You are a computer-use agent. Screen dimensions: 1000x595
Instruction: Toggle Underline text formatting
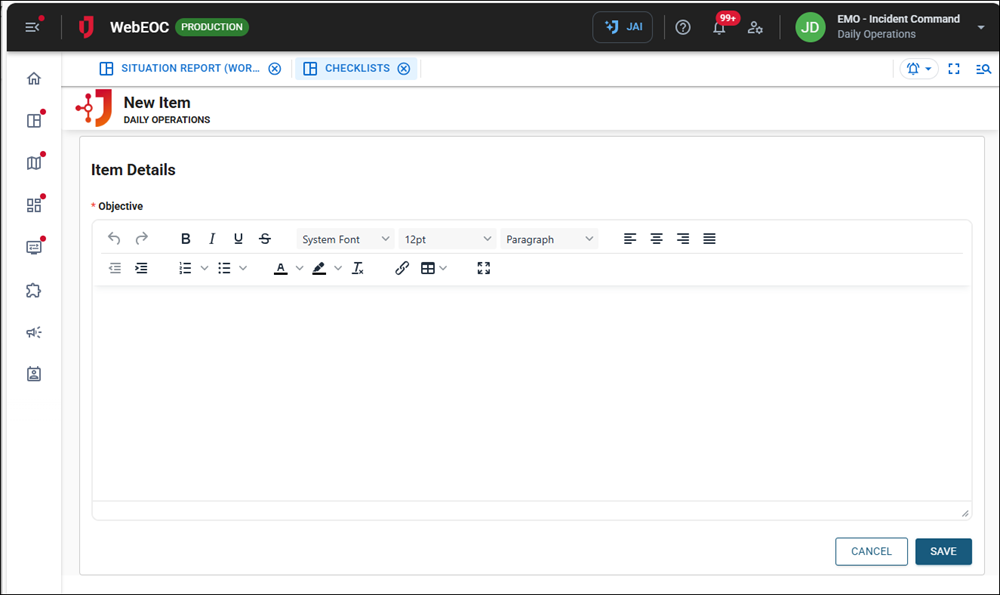(238, 239)
